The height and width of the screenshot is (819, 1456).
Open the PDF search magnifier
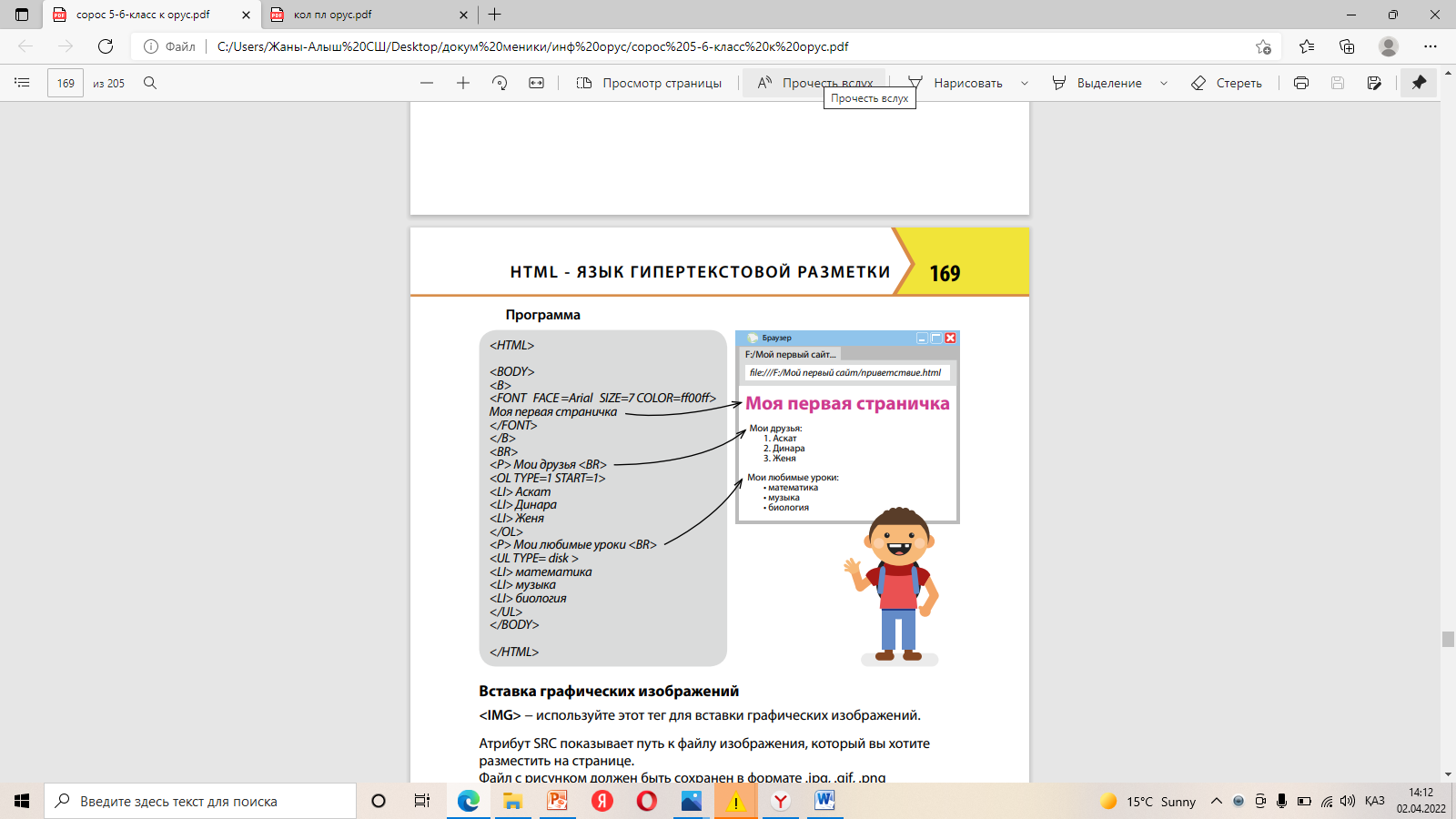point(150,83)
